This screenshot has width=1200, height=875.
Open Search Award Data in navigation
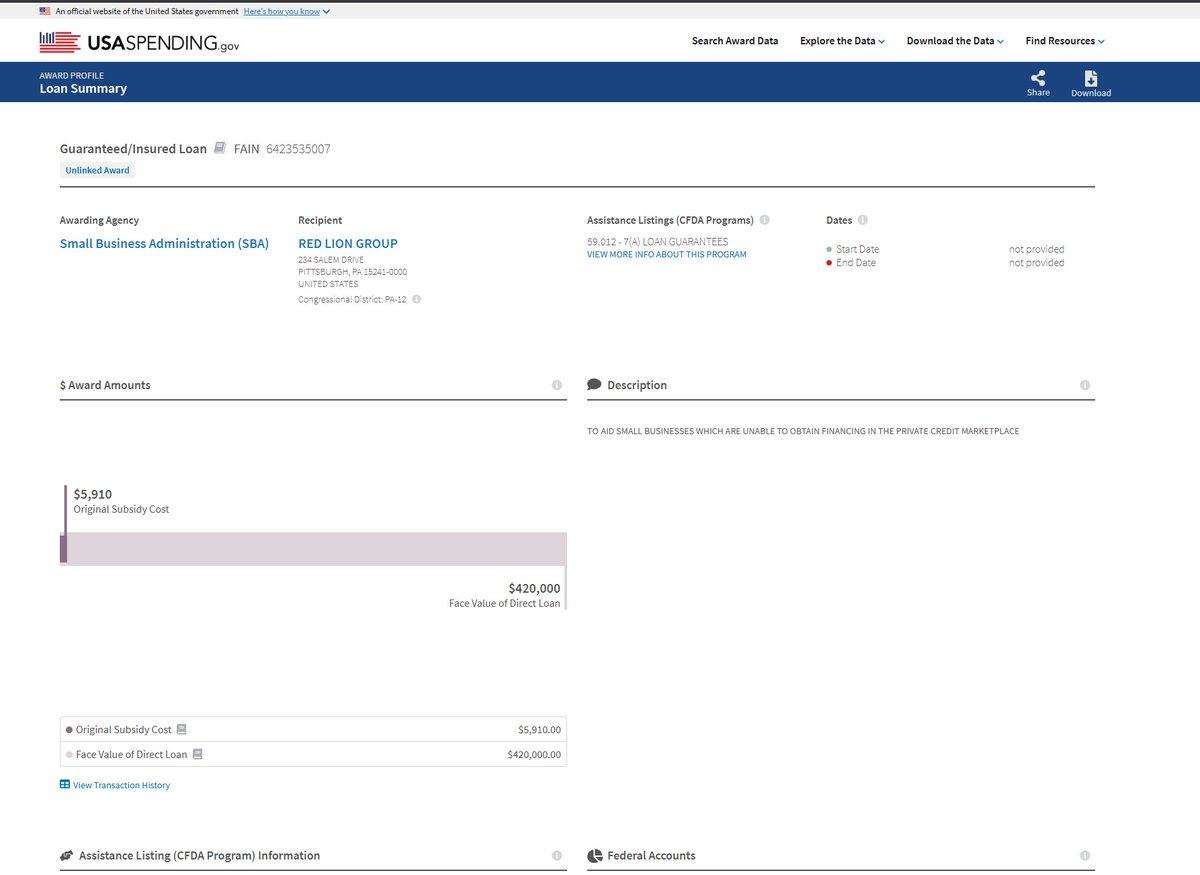[x=735, y=41]
